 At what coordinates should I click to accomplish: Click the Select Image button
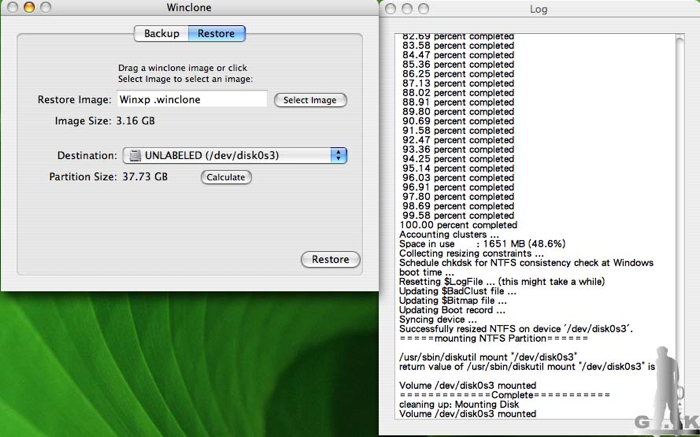tap(310, 100)
